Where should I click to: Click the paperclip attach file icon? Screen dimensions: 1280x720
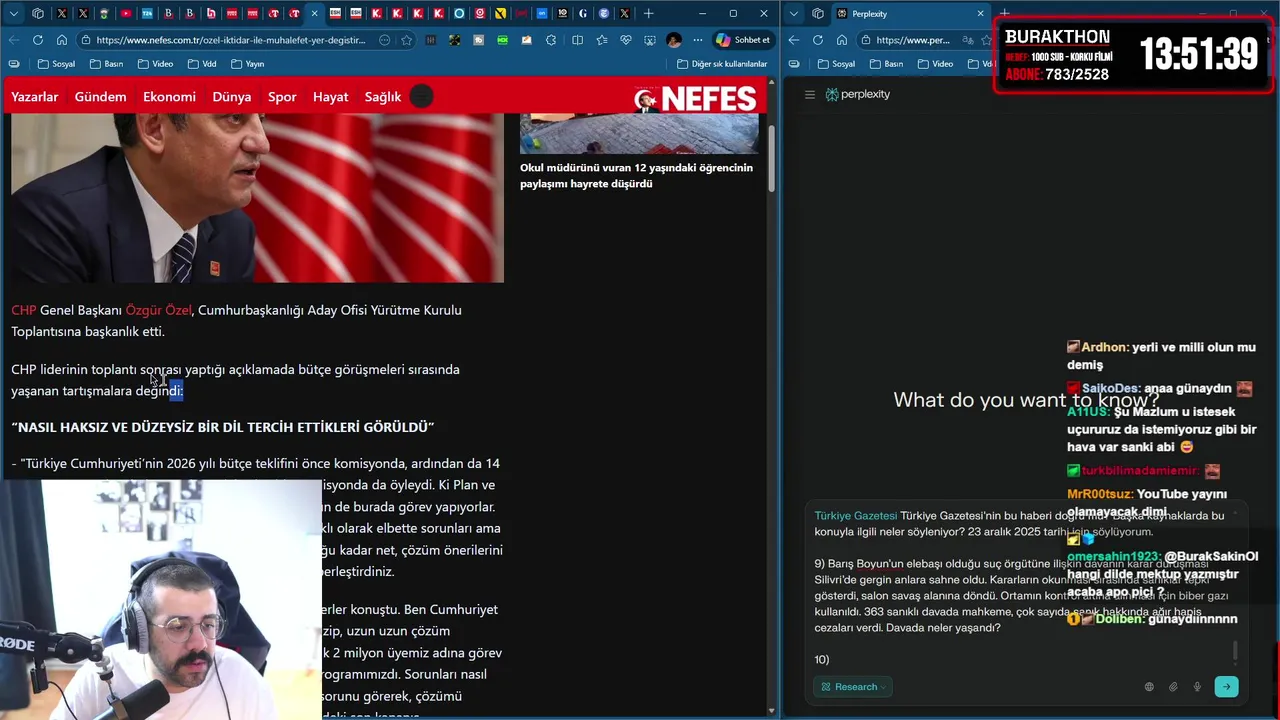1173,687
